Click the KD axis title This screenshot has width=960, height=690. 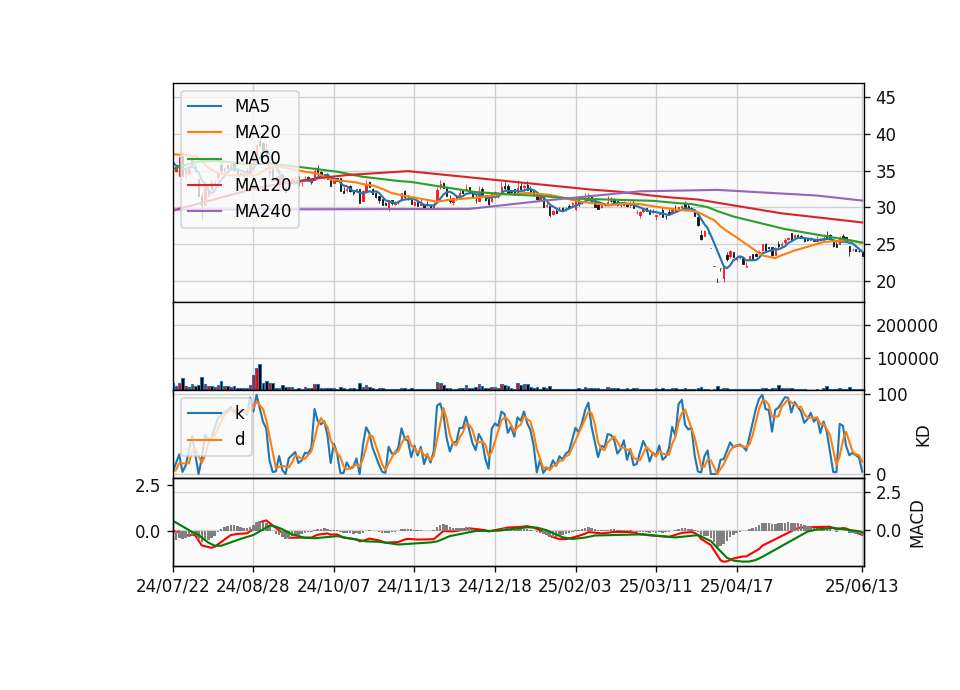(x=923, y=437)
